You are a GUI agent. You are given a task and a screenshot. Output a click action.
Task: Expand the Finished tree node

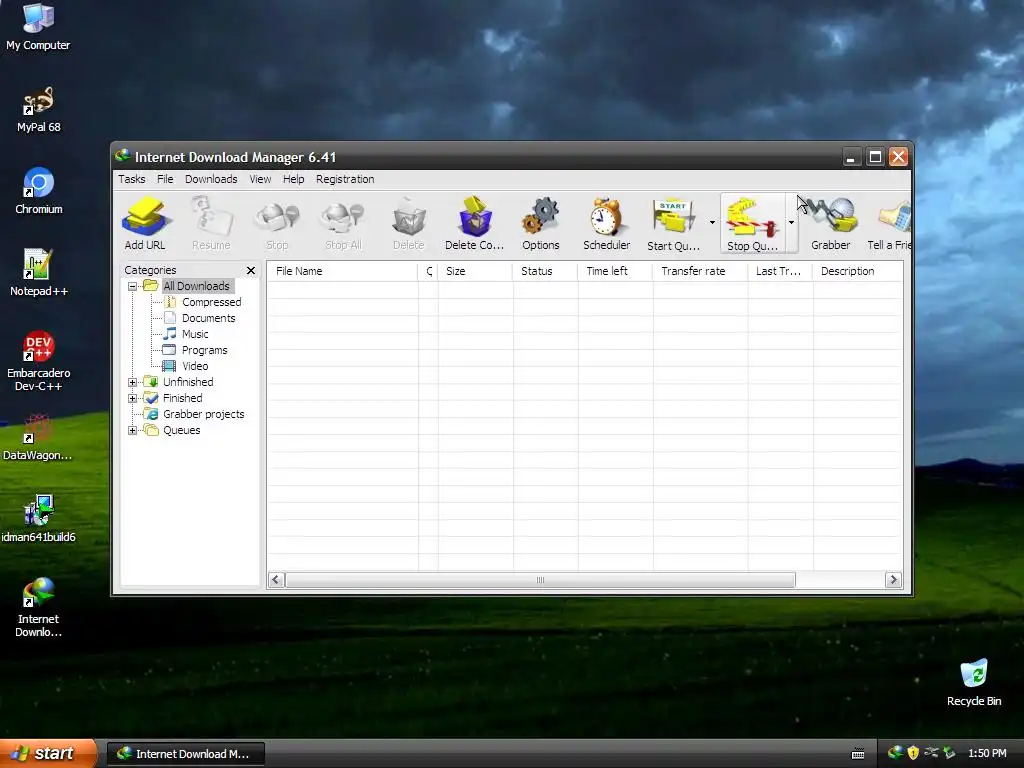pyautogui.click(x=133, y=398)
